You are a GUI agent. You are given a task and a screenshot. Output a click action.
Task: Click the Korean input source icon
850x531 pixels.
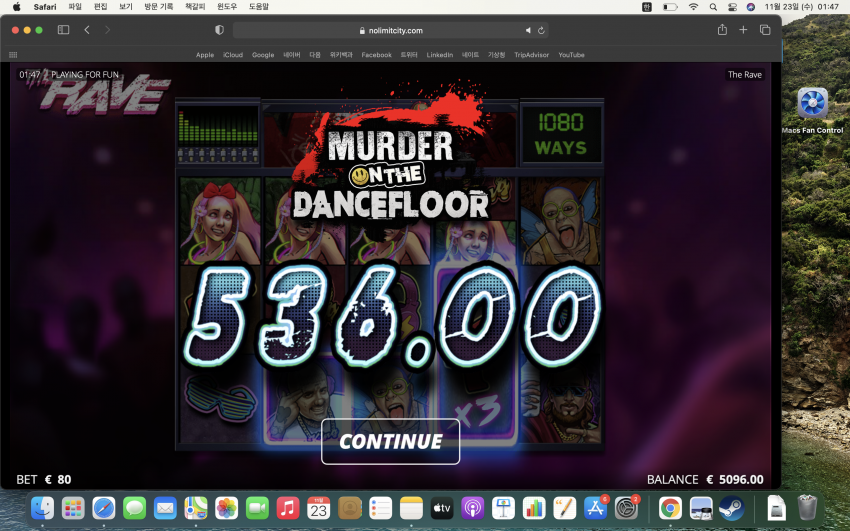[x=647, y=7]
